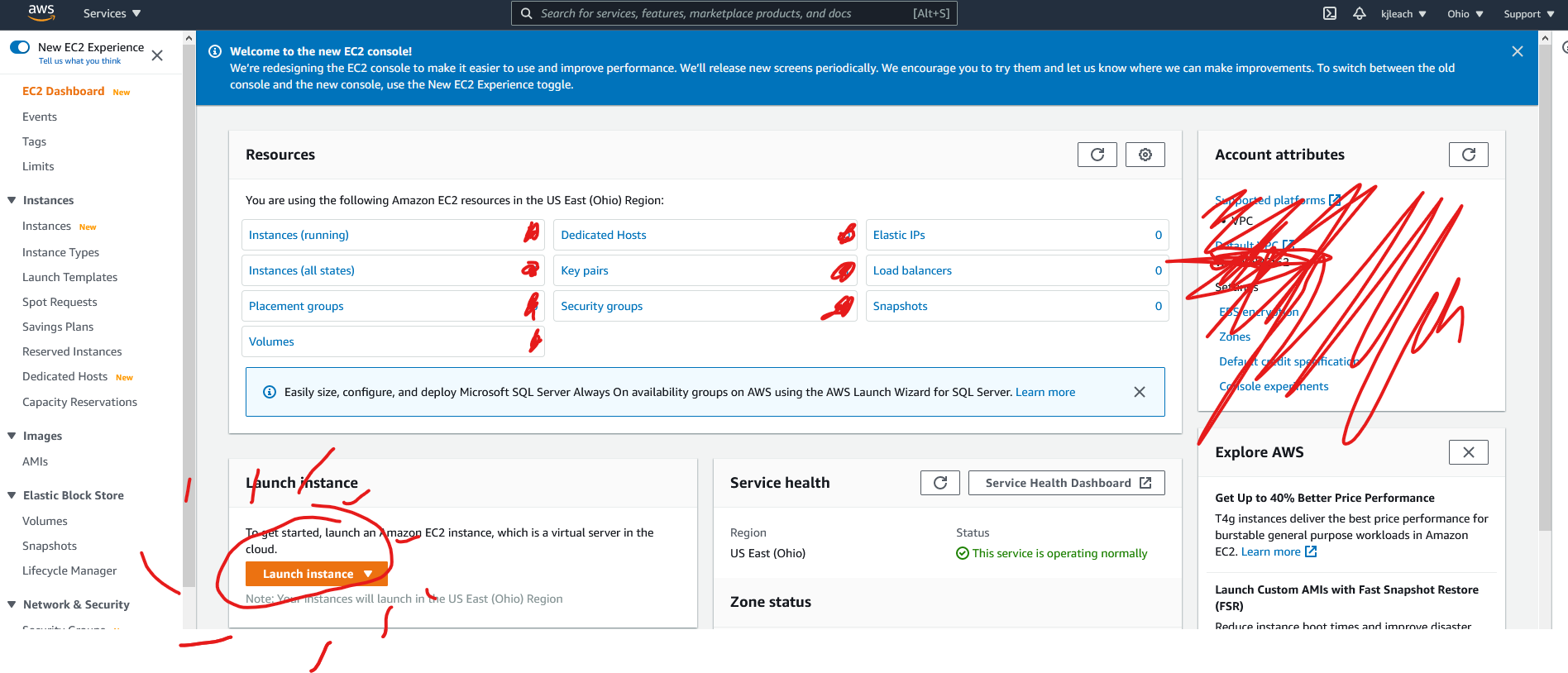
Task: Open Instances (all states) resource link
Action: (301, 270)
